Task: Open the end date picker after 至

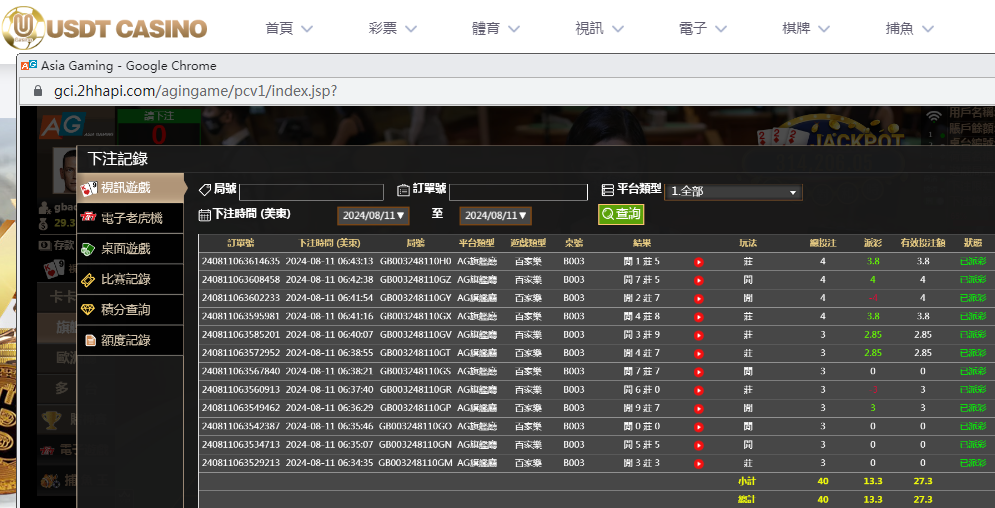Action: click(x=495, y=215)
